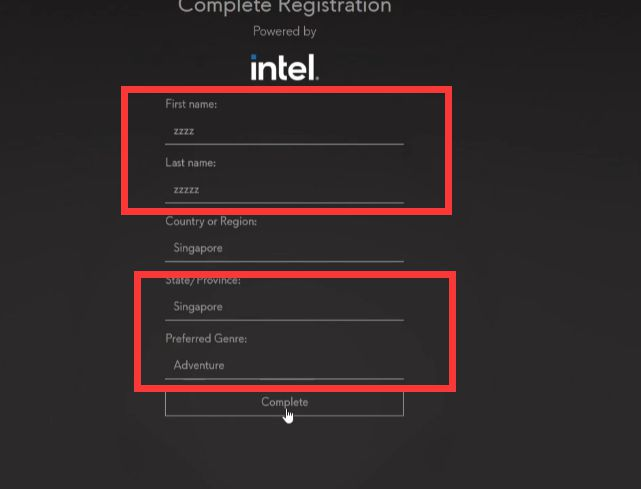
Task: Click the 'Country or Region:' label
Action: [x=211, y=222]
